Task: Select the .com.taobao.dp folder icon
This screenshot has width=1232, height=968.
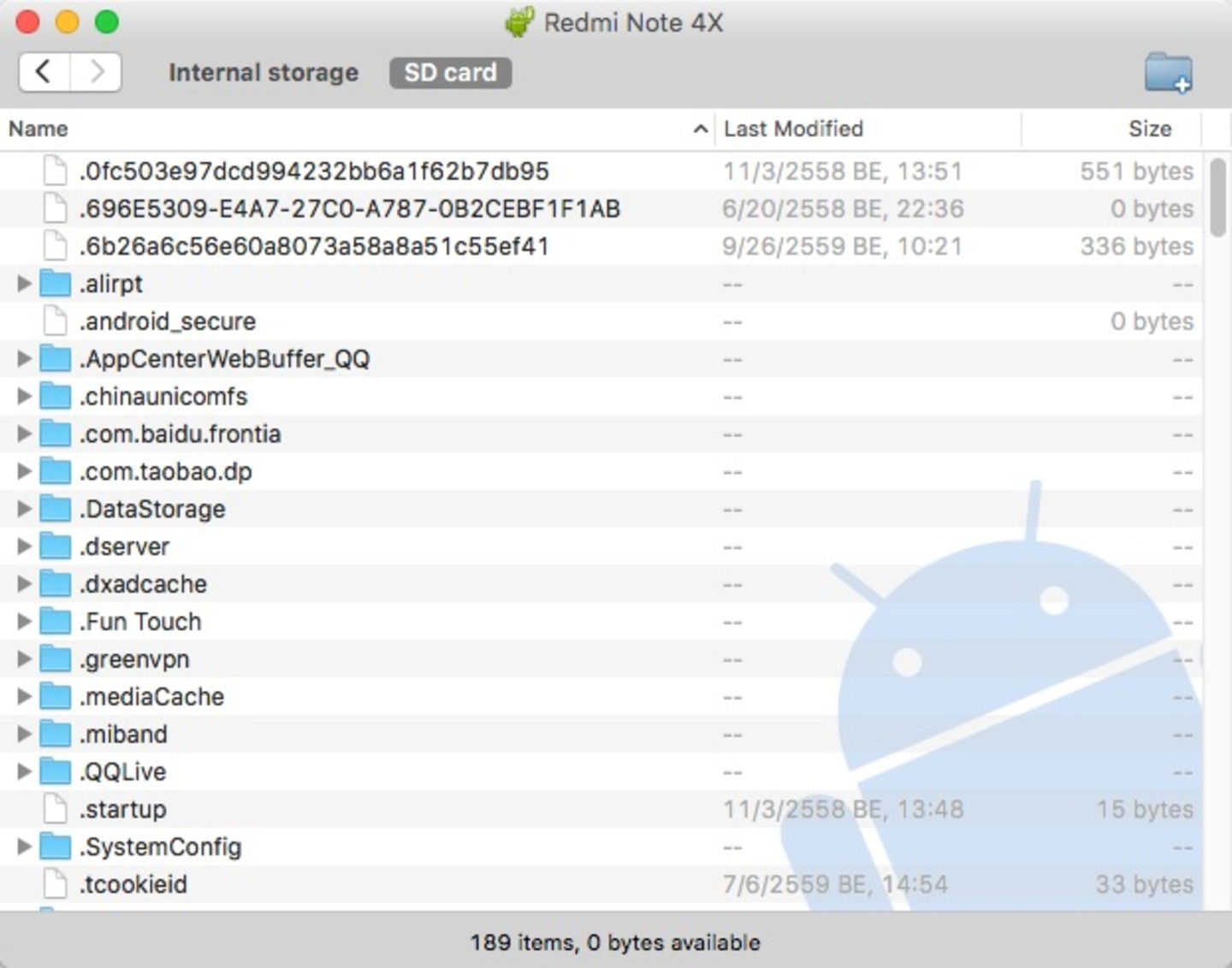Action: click(x=56, y=472)
